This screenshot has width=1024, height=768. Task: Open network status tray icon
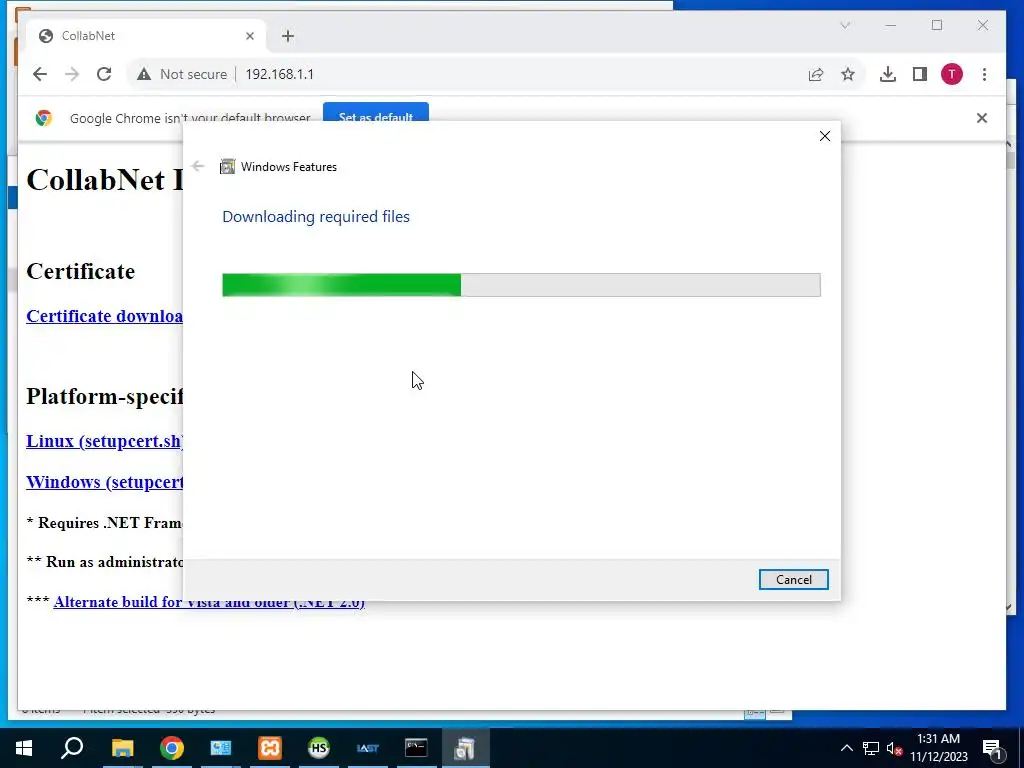point(871,748)
